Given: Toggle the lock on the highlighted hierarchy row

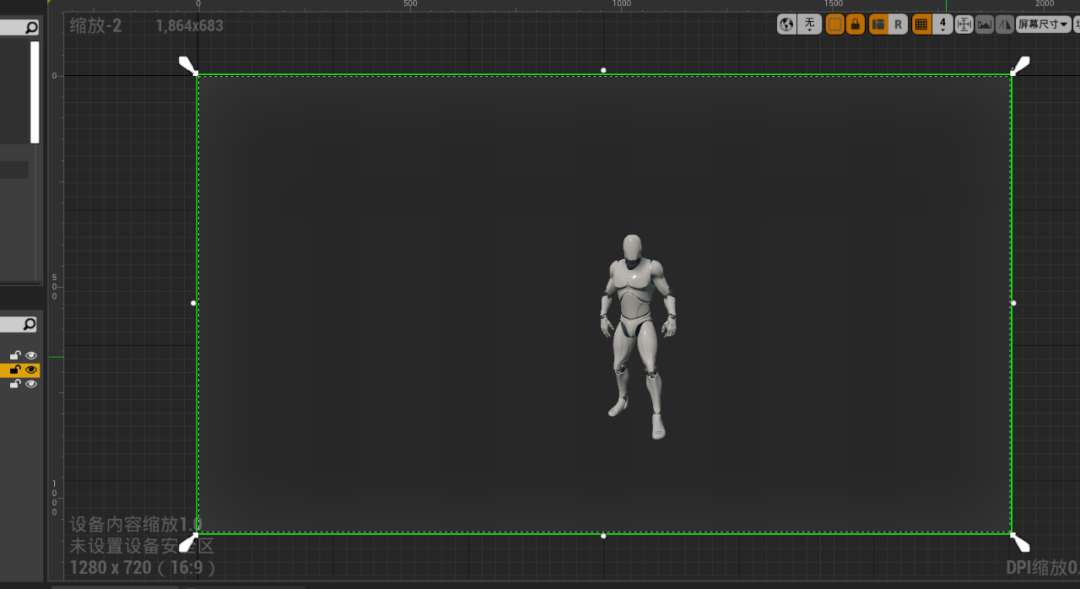Looking at the screenshot, I should pos(15,370).
